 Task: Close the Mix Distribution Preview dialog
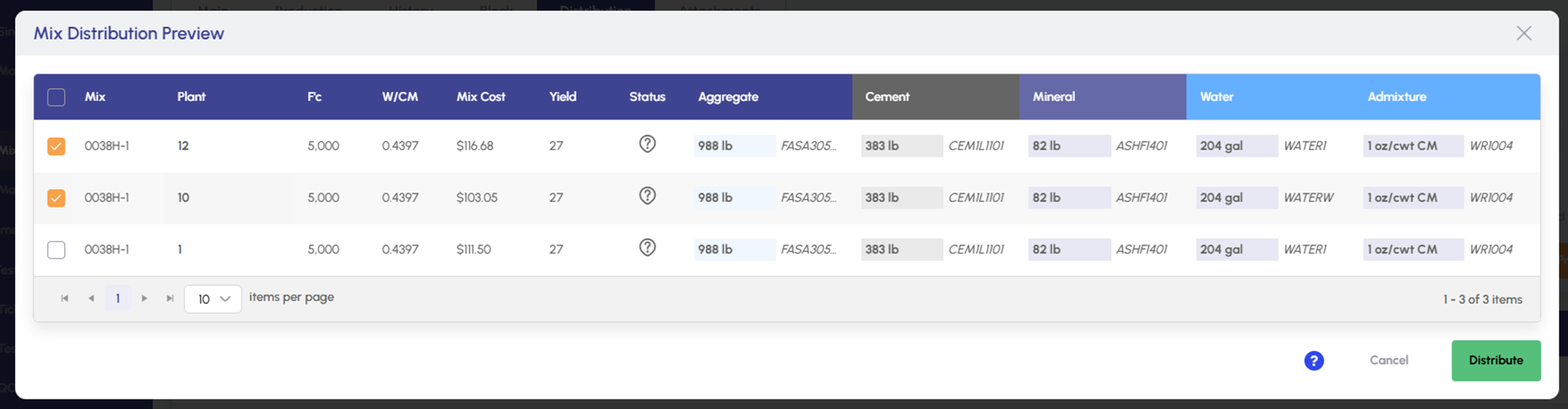1523,33
